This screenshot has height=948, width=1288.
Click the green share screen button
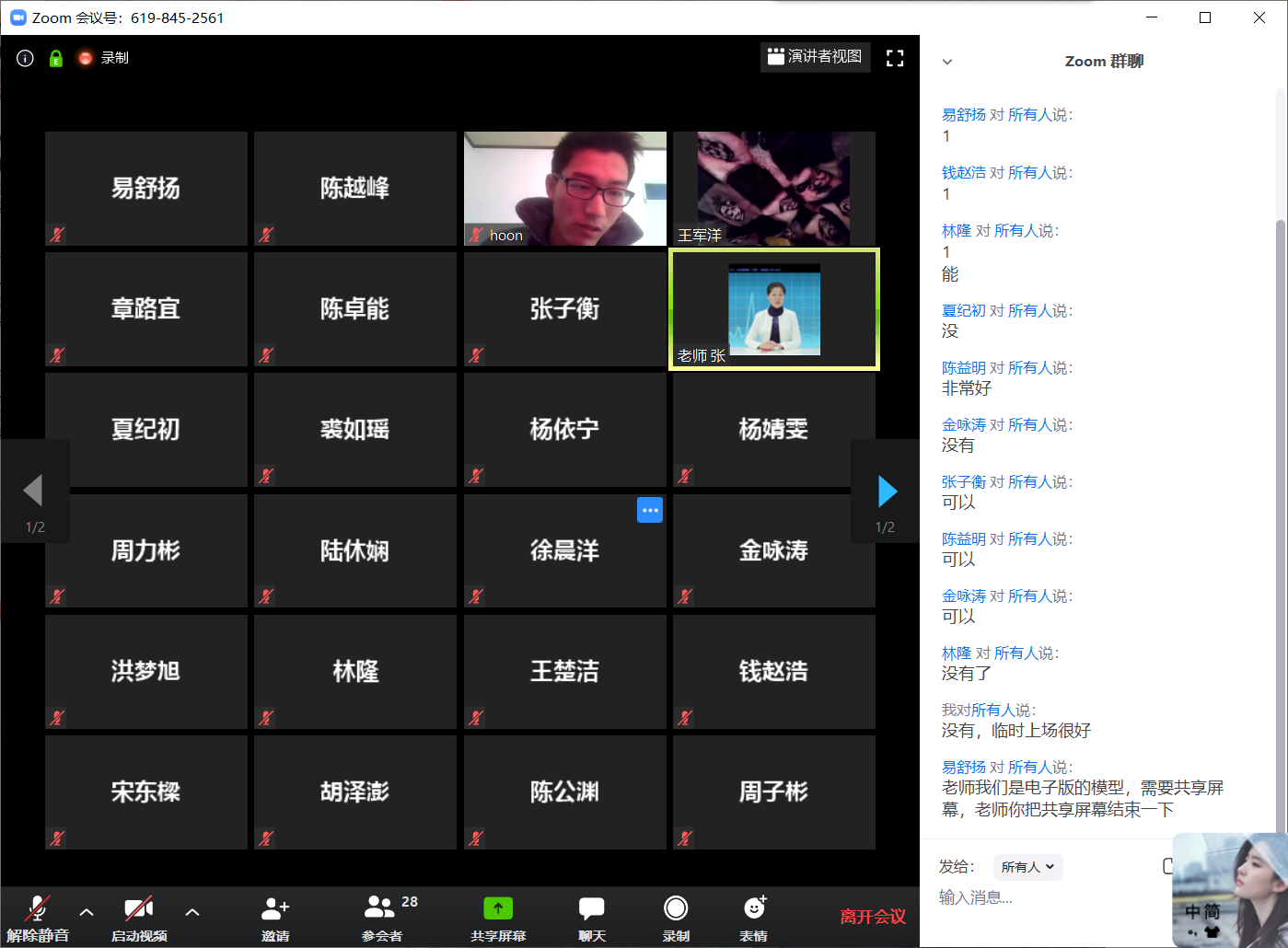(498, 909)
